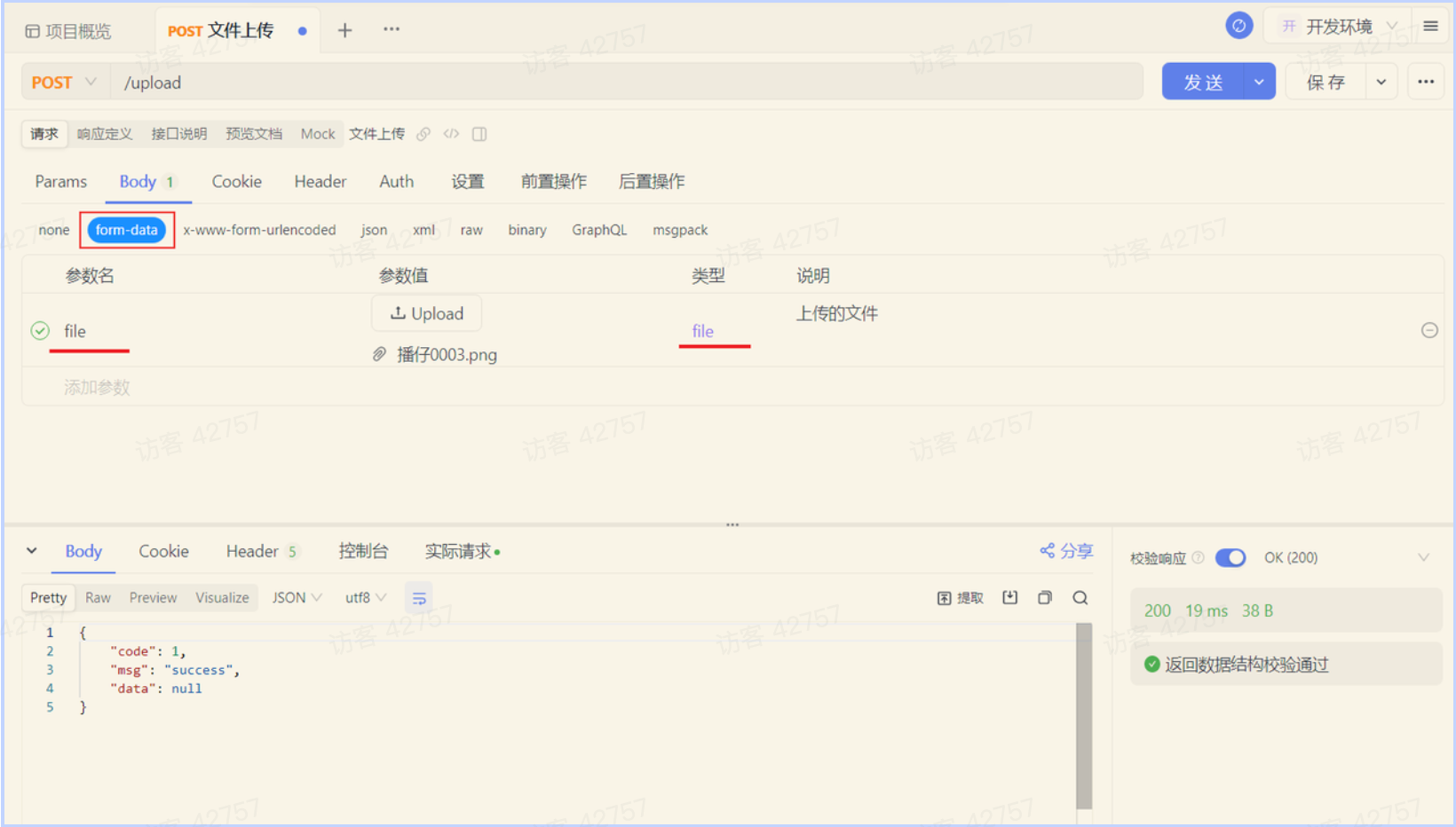Viewport: 1456px width, 827px height.
Task: Copy response body with the copy icon
Action: [x=1045, y=597]
